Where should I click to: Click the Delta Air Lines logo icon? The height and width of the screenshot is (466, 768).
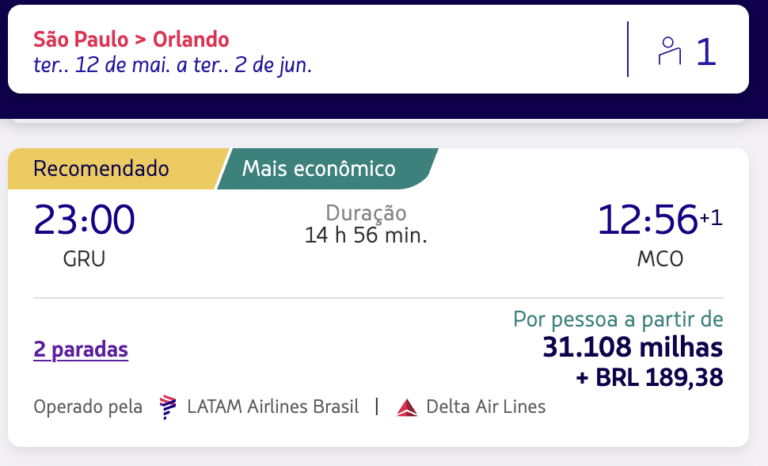point(407,407)
